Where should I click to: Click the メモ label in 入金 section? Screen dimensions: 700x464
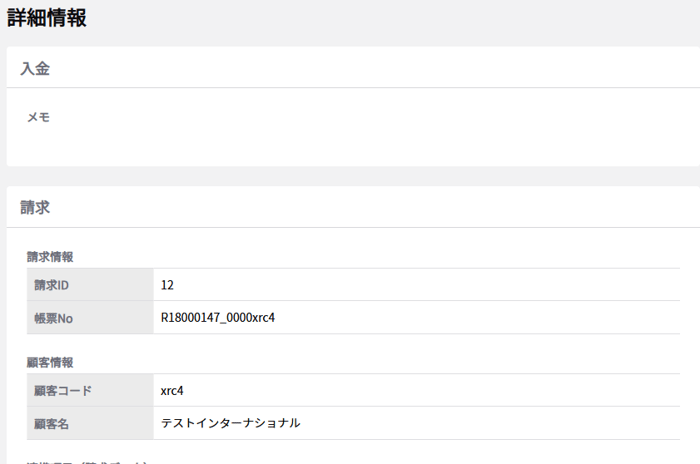click(38, 117)
